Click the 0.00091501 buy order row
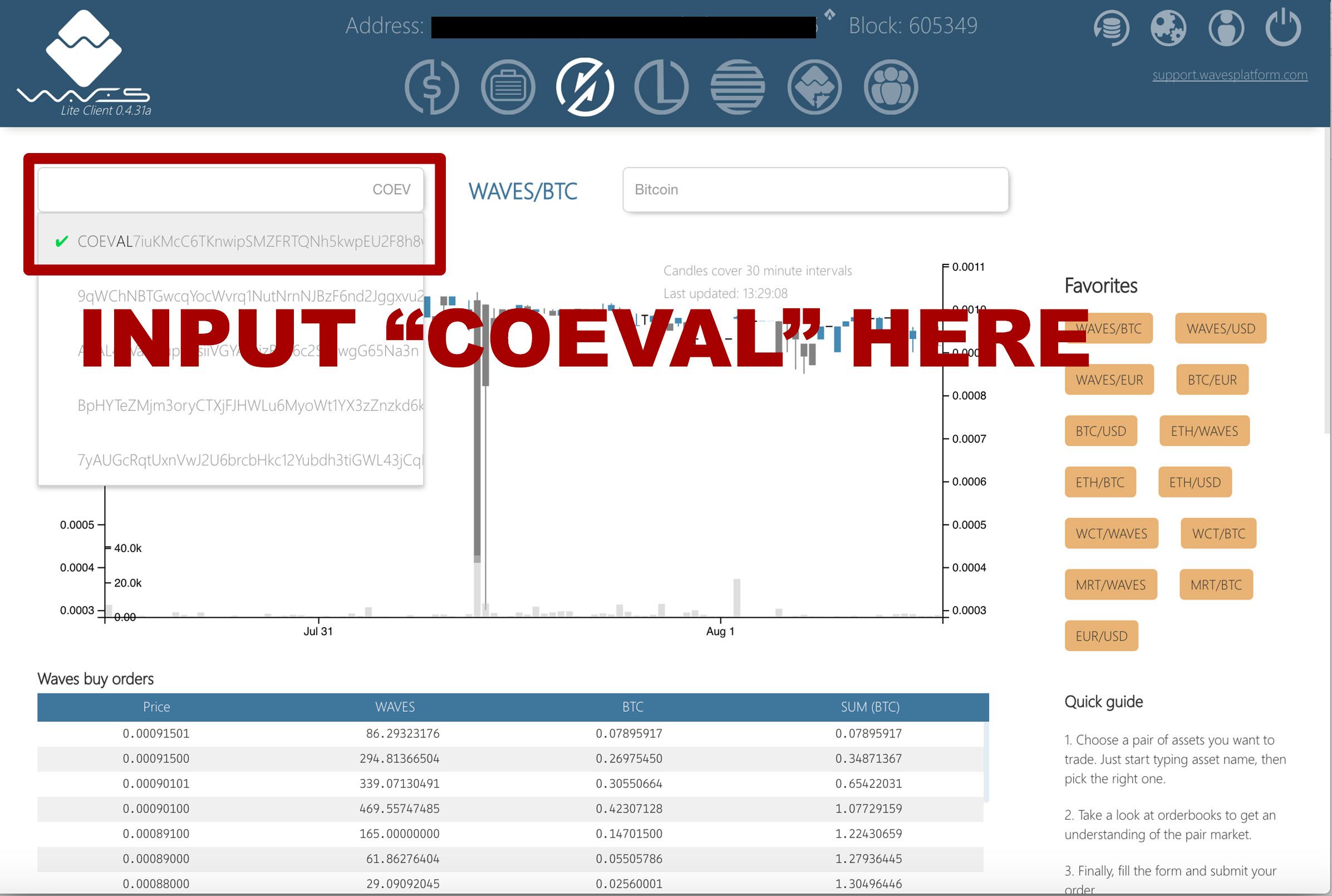 tap(156, 733)
